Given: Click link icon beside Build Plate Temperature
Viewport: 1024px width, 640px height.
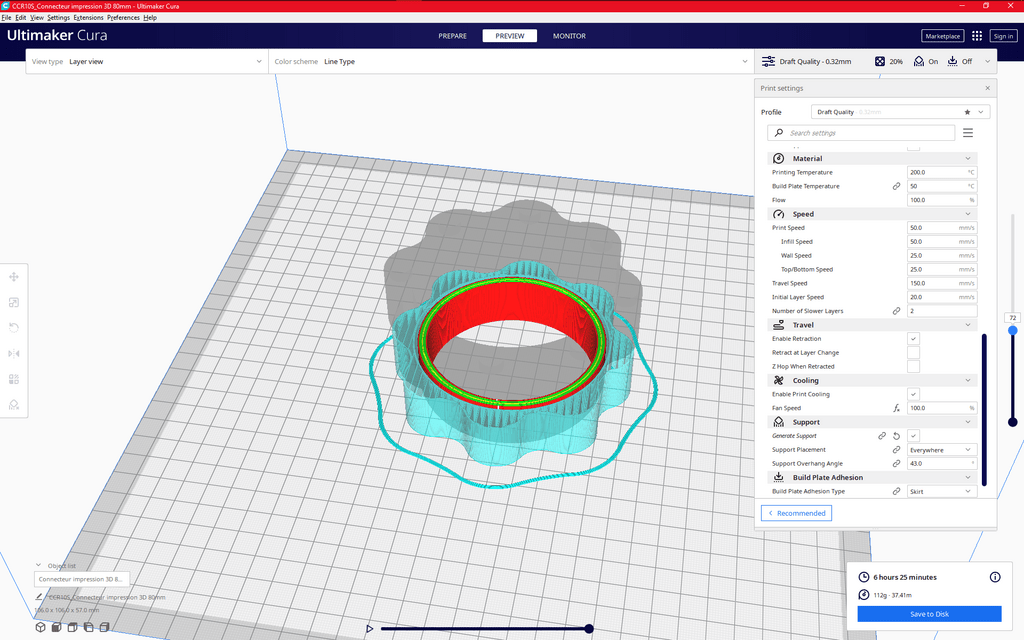Looking at the screenshot, I should [897, 186].
